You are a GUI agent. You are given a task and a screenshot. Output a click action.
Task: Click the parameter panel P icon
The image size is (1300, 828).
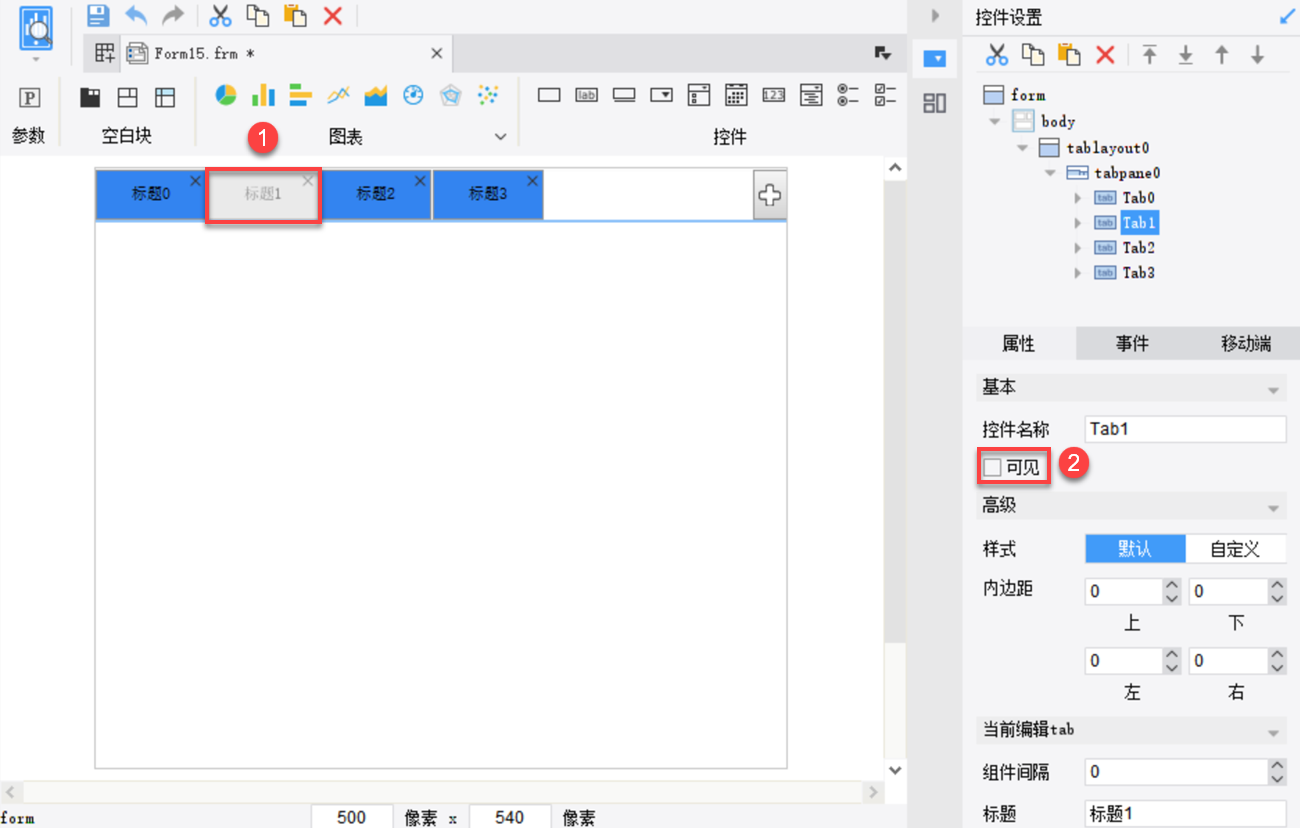click(30, 97)
